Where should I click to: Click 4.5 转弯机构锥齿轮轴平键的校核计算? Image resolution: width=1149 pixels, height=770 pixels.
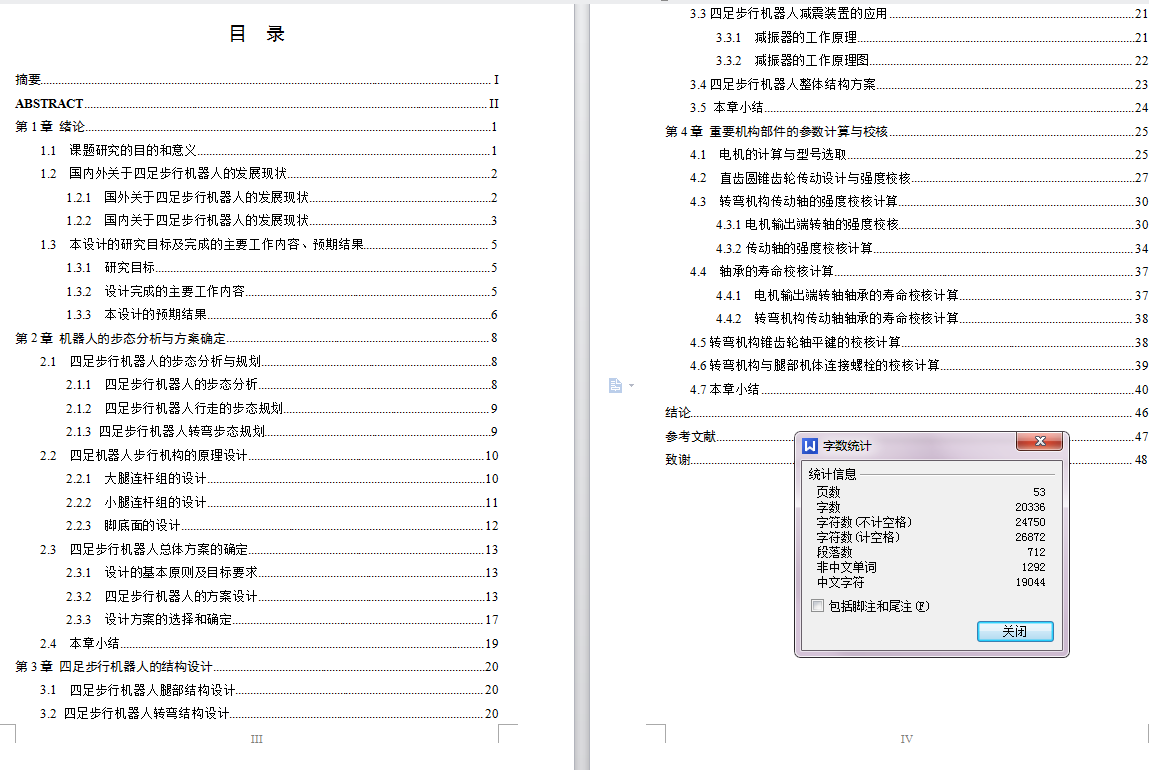919,342
